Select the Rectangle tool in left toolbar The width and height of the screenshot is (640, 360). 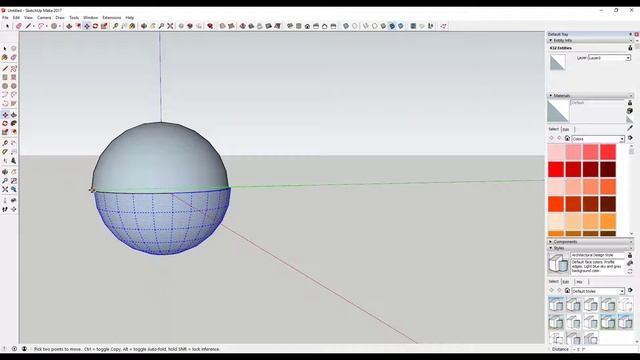click(5, 77)
